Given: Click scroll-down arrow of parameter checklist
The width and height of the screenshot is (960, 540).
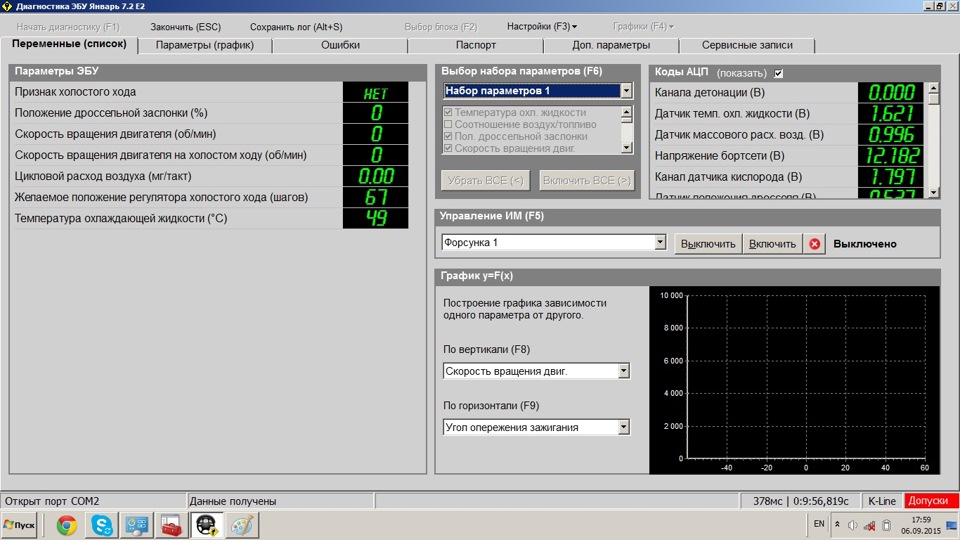Looking at the screenshot, I should point(626,148).
